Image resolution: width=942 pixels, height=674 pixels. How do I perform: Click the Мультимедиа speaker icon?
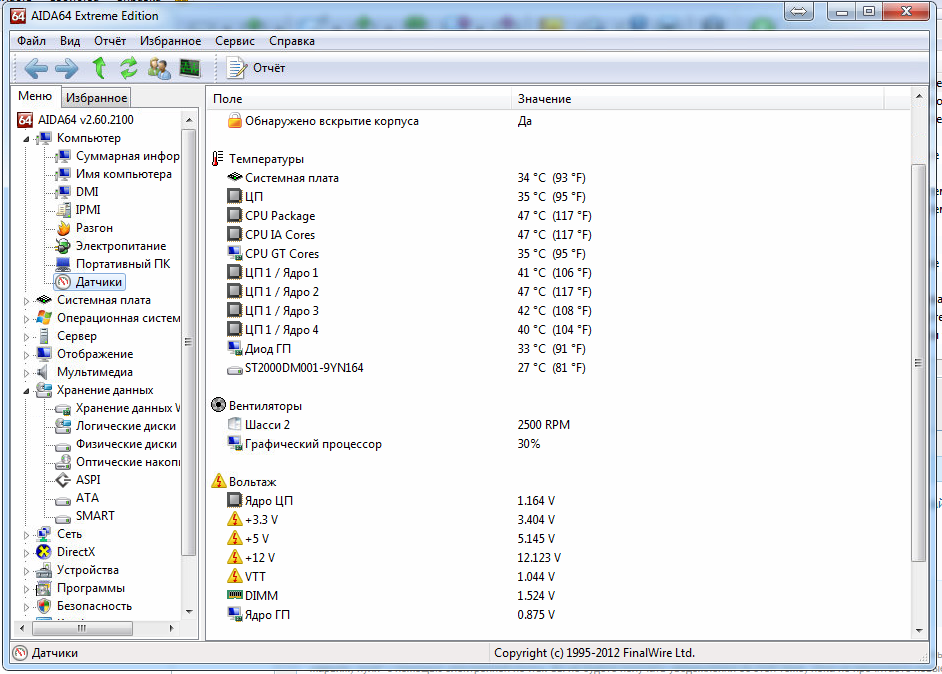tap(43, 372)
